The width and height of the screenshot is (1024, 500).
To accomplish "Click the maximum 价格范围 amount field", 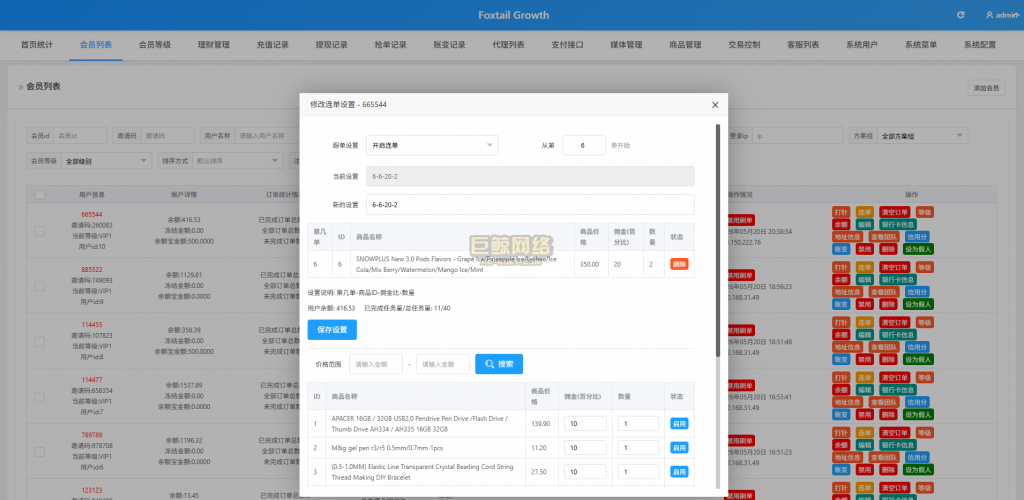I will [x=443, y=364].
